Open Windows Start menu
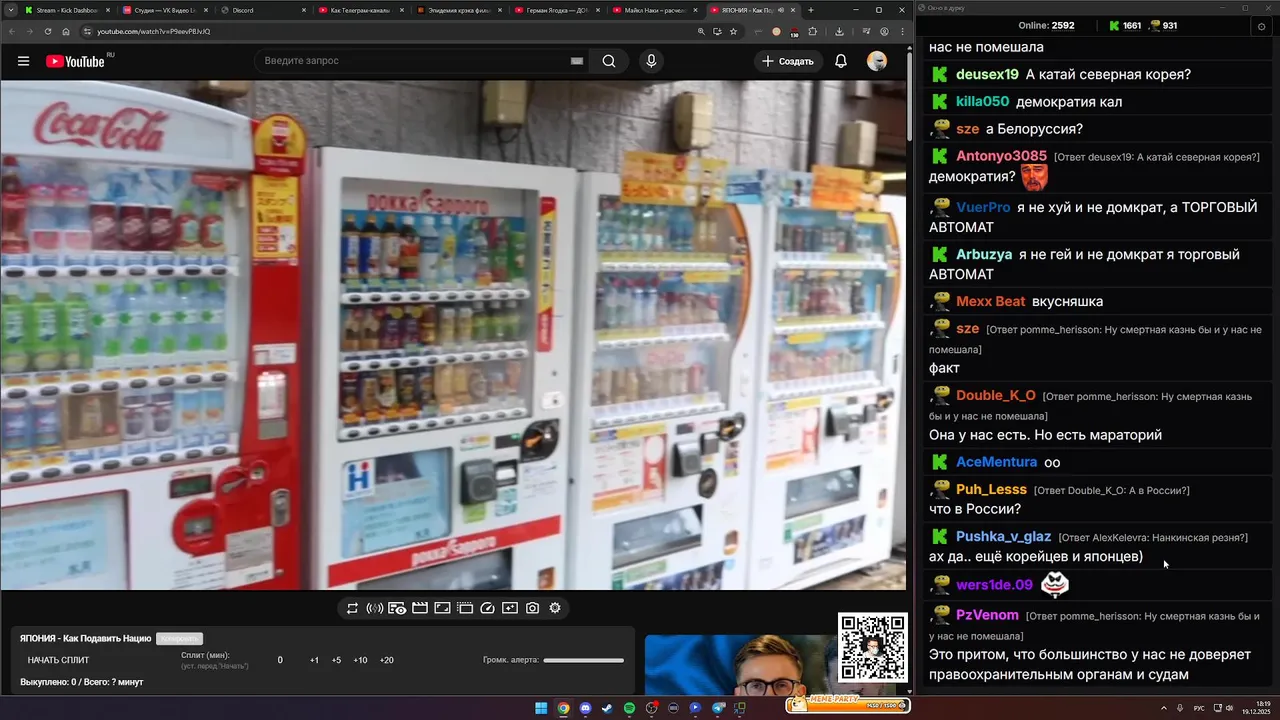Screen dimensions: 1280x720 pos(541,708)
